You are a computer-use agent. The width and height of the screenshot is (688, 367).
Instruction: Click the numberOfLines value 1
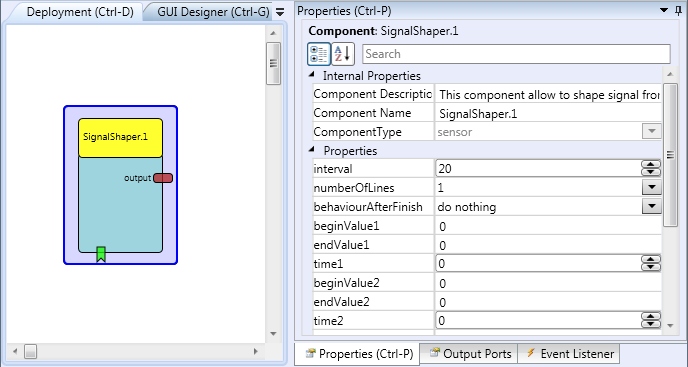441,188
